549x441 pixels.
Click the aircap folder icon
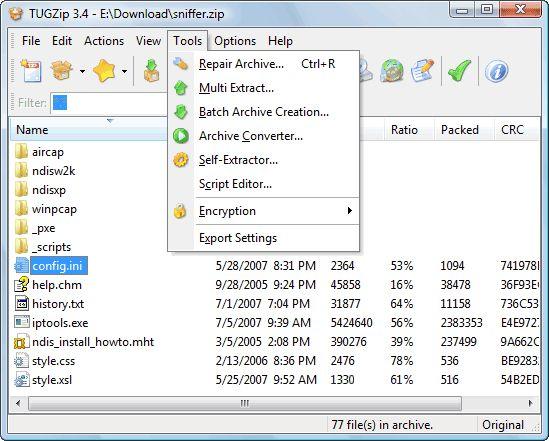[x=21, y=152]
